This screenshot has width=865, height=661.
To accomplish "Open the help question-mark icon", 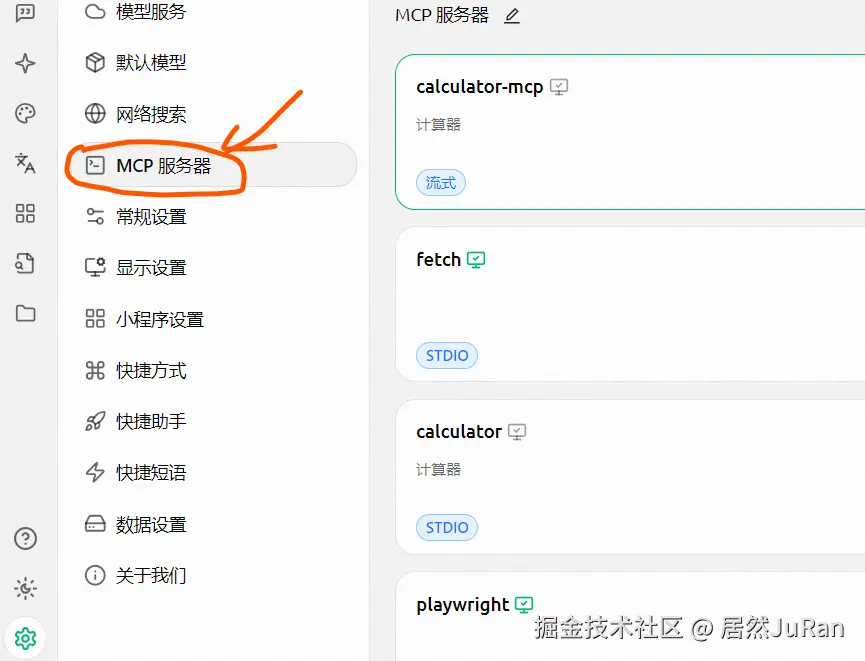I will coord(25,538).
